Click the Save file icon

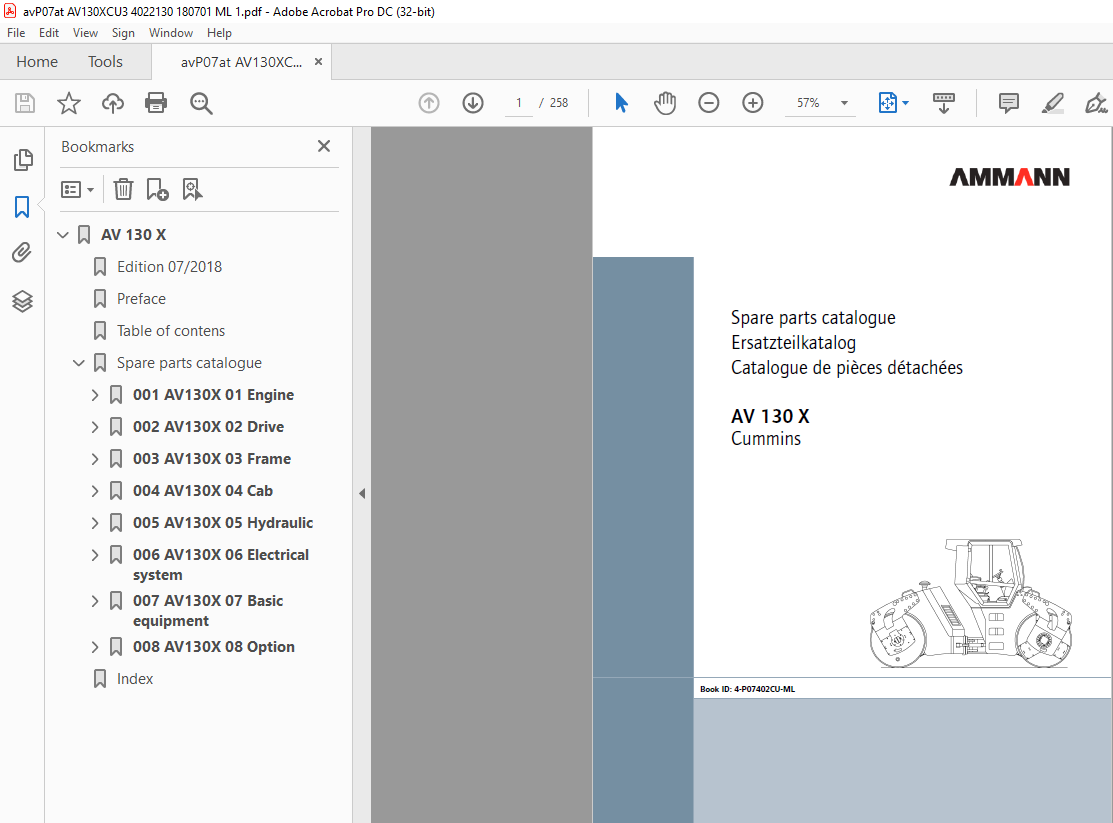click(x=25, y=103)
